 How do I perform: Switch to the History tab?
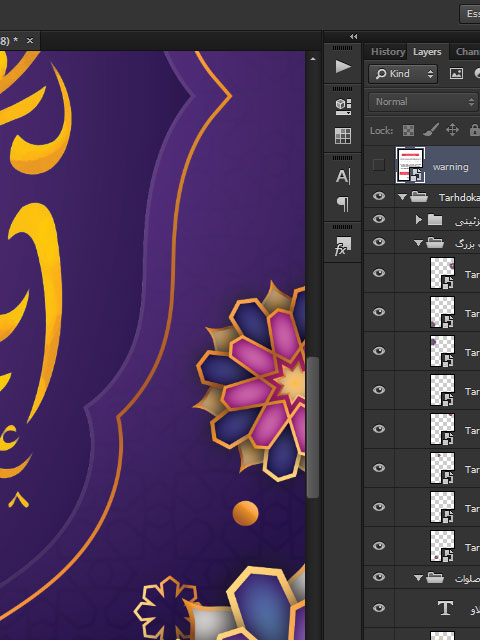388,52
